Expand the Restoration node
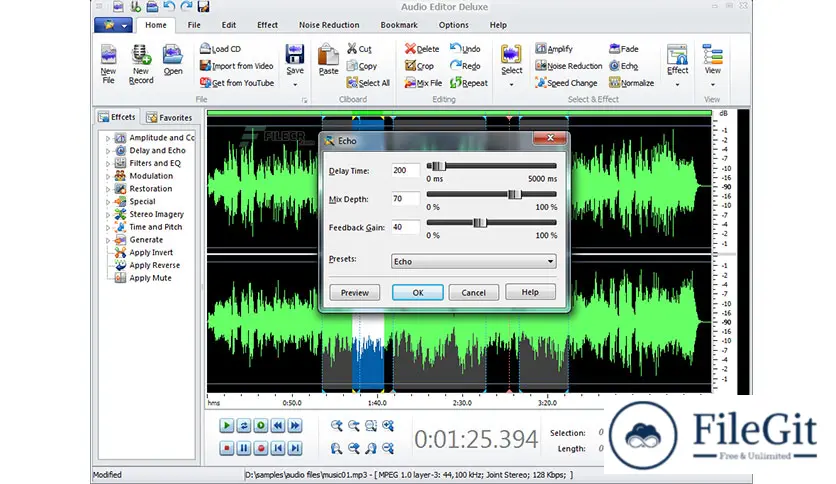Screen dimensions: 836x484 click(x=108, y=189)
